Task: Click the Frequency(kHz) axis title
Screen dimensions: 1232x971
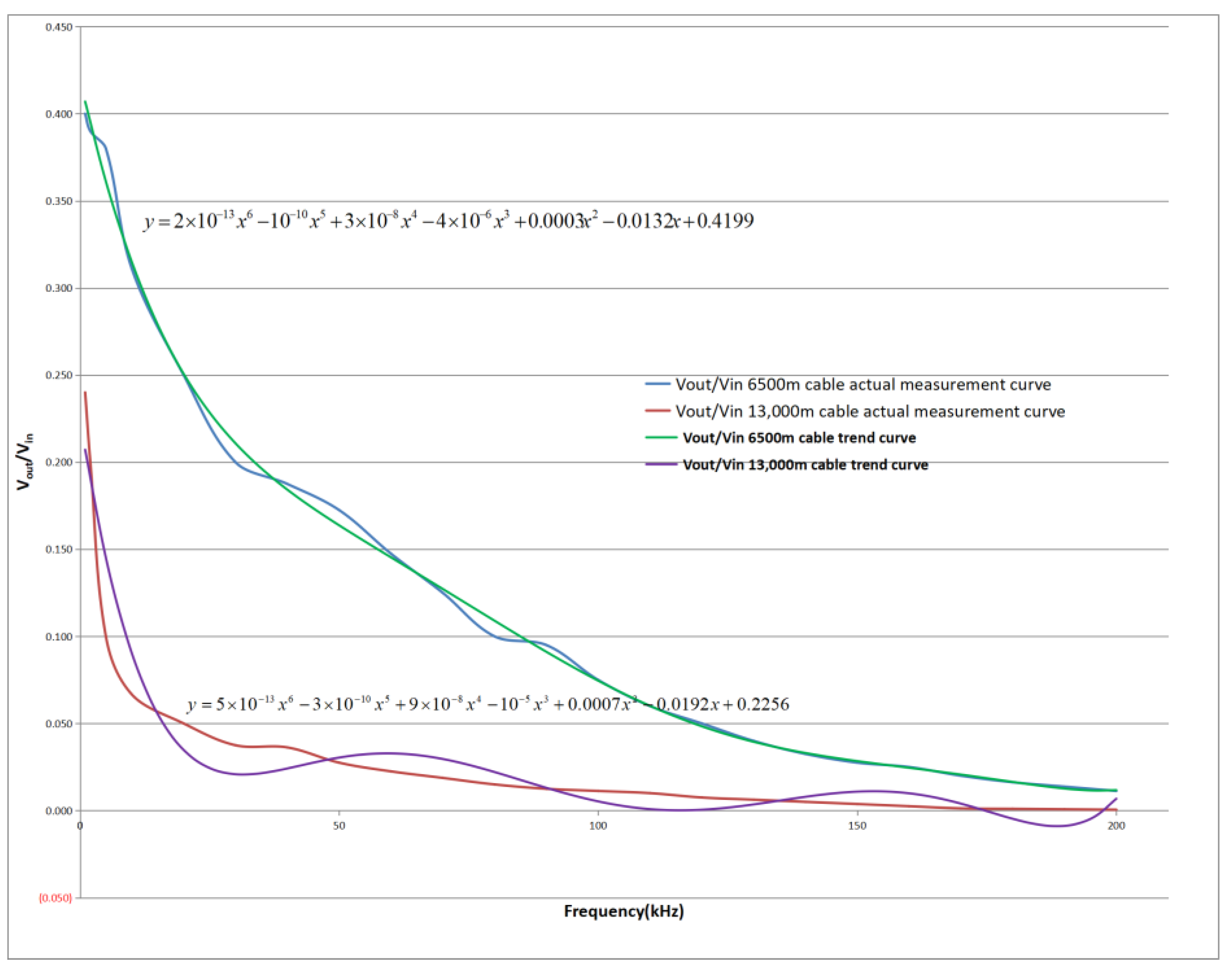Action: tap(624, 911)
